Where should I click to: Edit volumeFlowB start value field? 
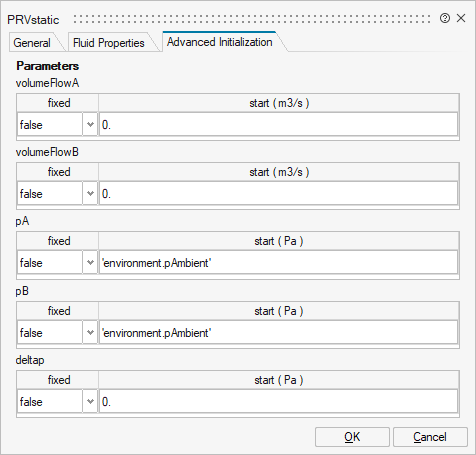coord(278,193)
